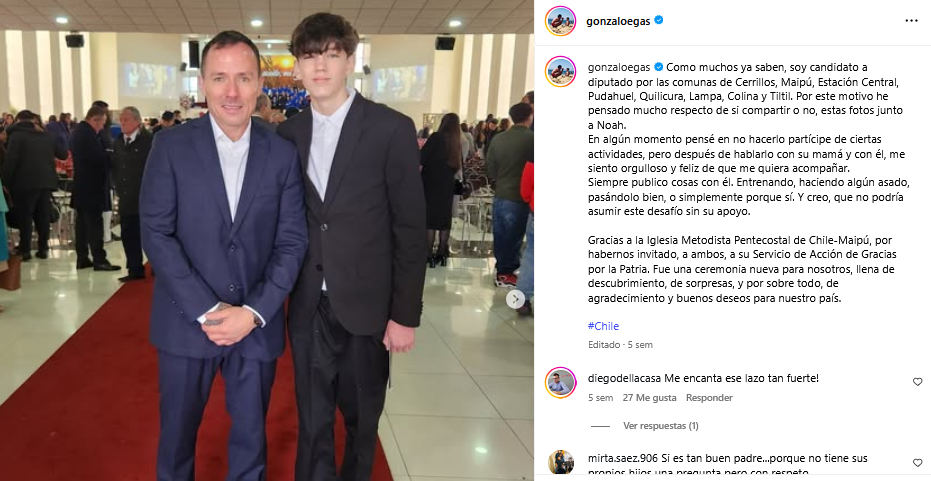Open diegodellacasa's profile avatar
This screenshot has width=931, height=481.
[560, 382]
